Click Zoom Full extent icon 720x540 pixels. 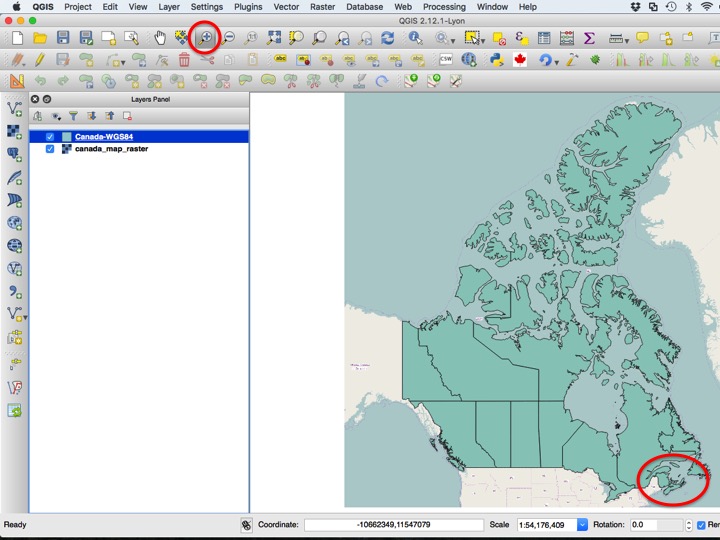[x=274, y=38]
